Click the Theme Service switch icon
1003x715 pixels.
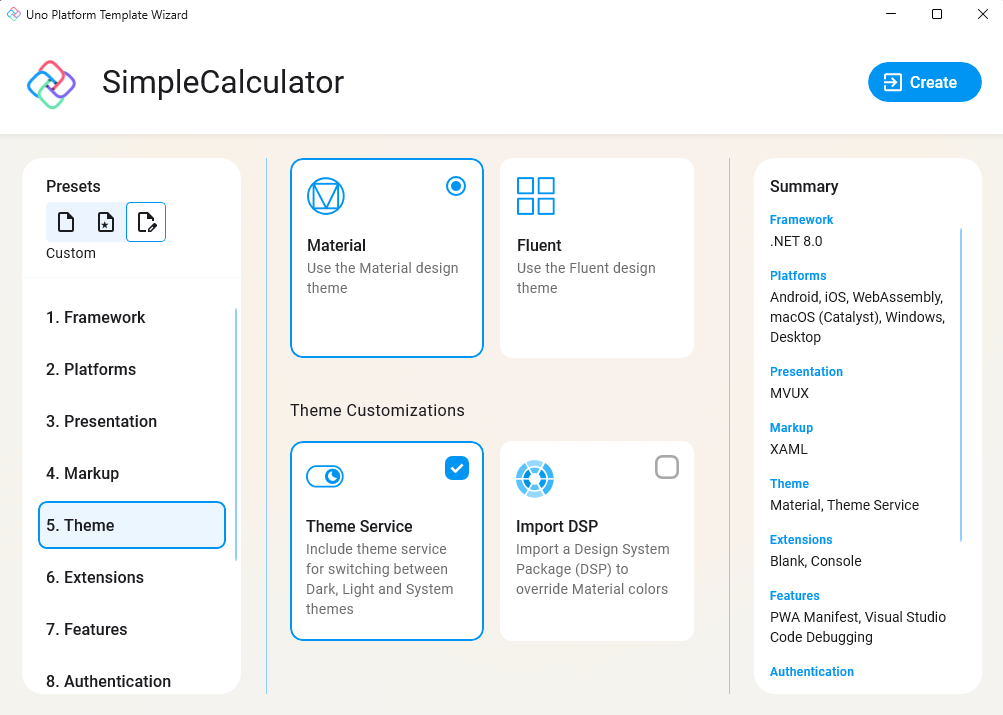tap(325, 477)
